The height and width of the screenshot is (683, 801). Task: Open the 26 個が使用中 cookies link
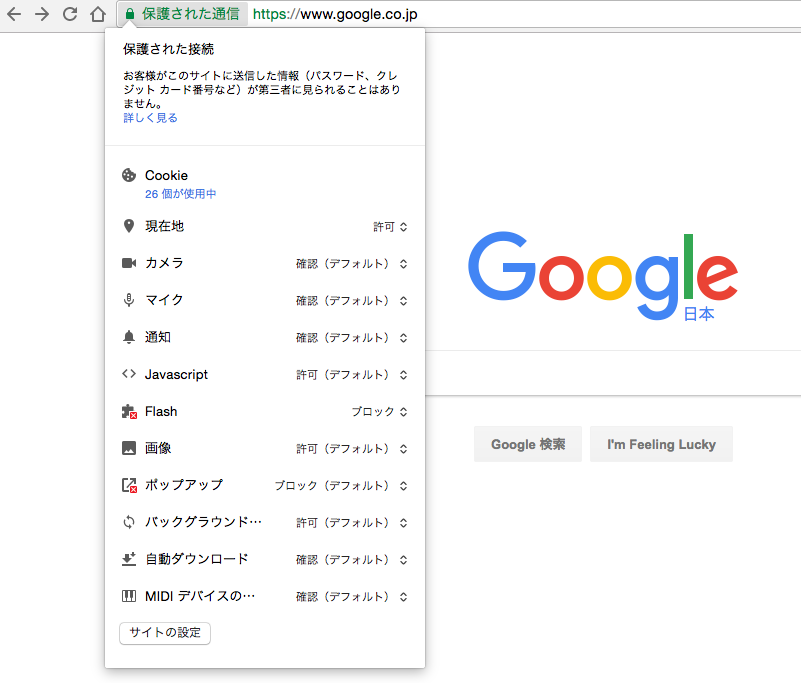(x=180, y=194)
